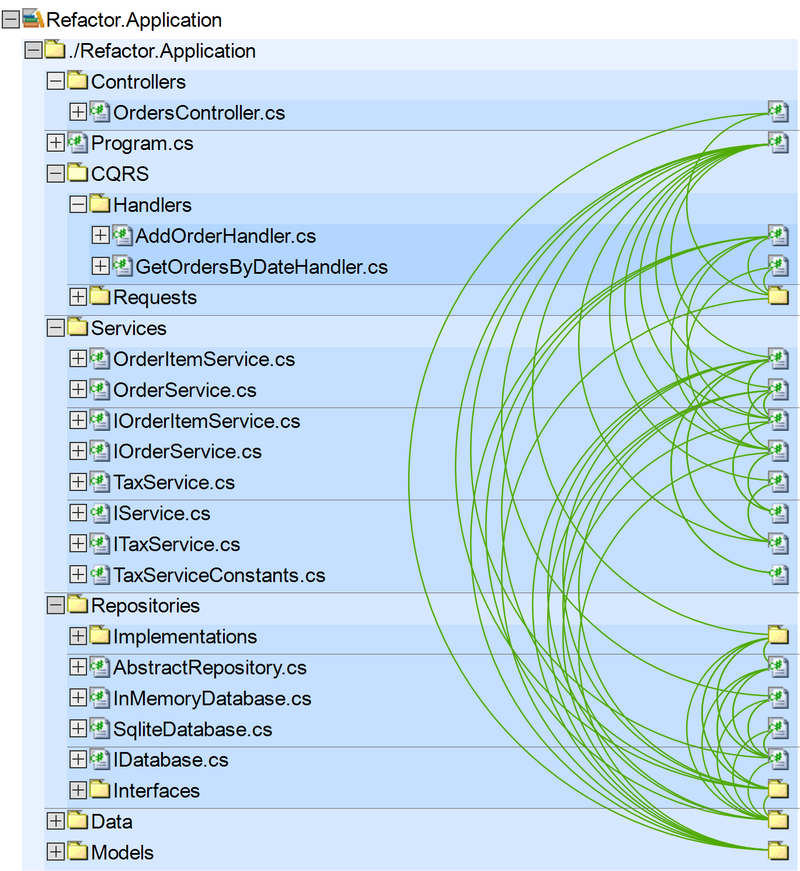The width and height of the screenshot is (800, 871).
Task: Expand AbstractRepository.cs node
Action: pyautogui.click(x=77, y=667)
